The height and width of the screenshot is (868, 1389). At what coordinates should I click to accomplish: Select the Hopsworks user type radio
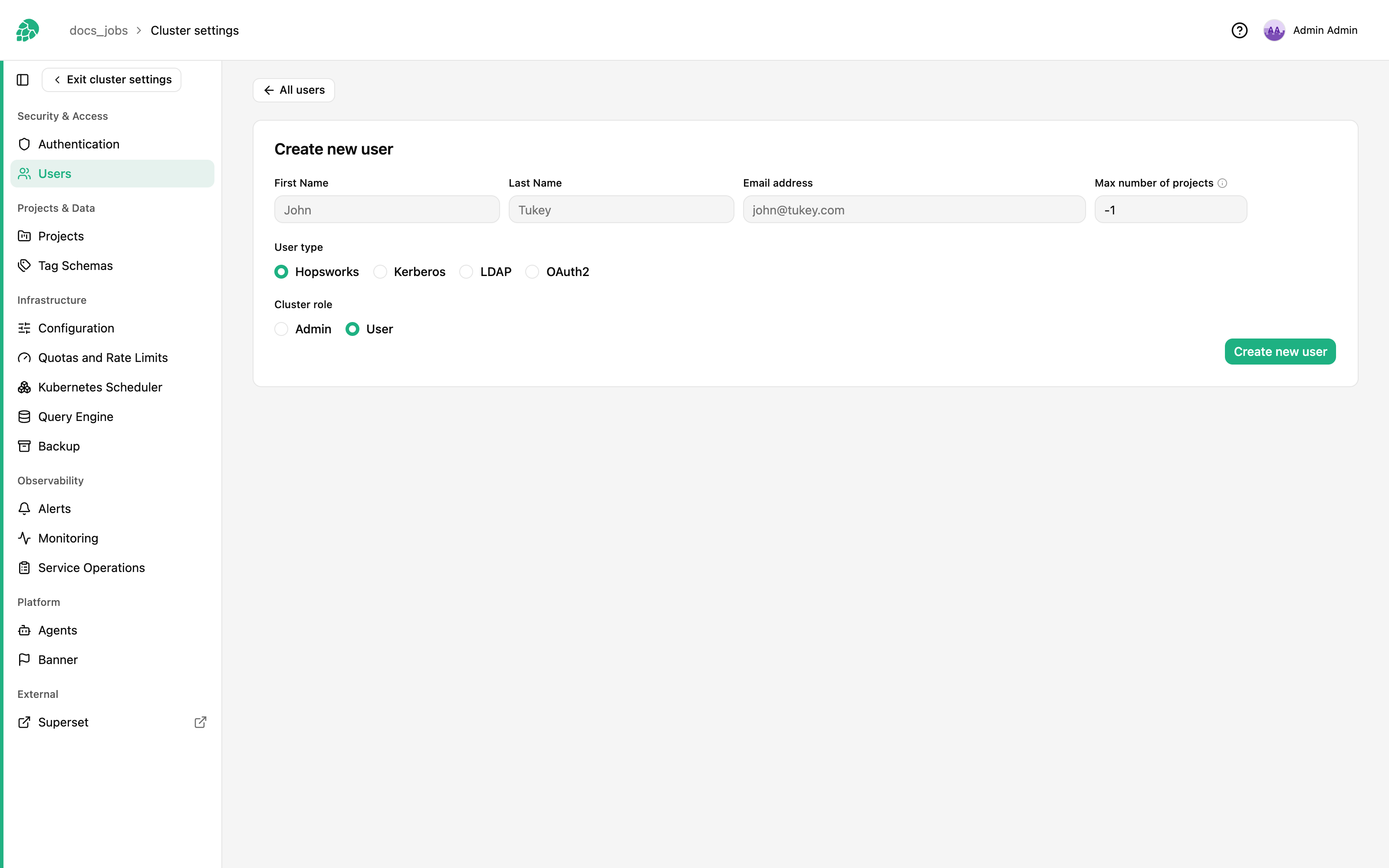tap(281, 272)
